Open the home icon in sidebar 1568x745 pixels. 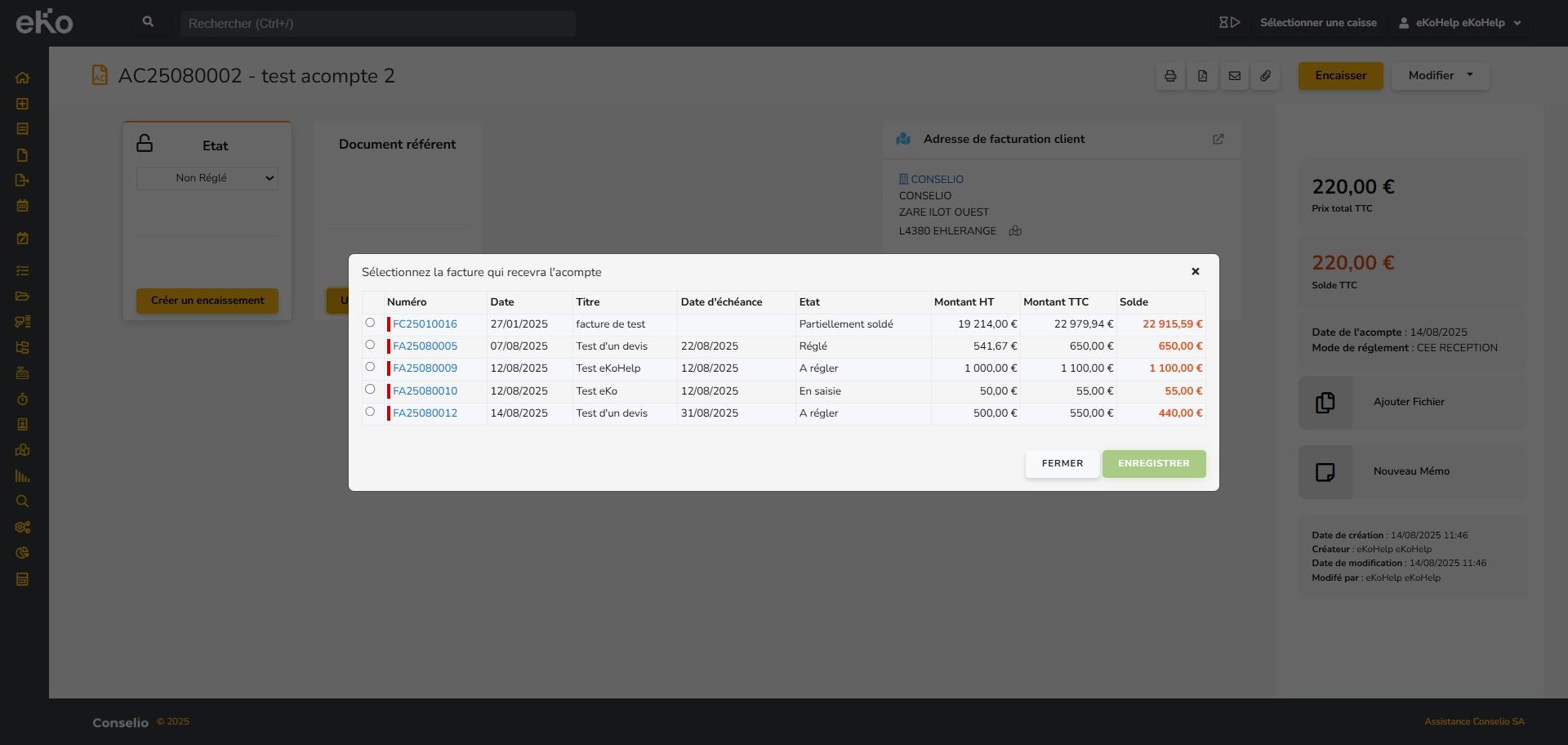[x=22, y=78]
